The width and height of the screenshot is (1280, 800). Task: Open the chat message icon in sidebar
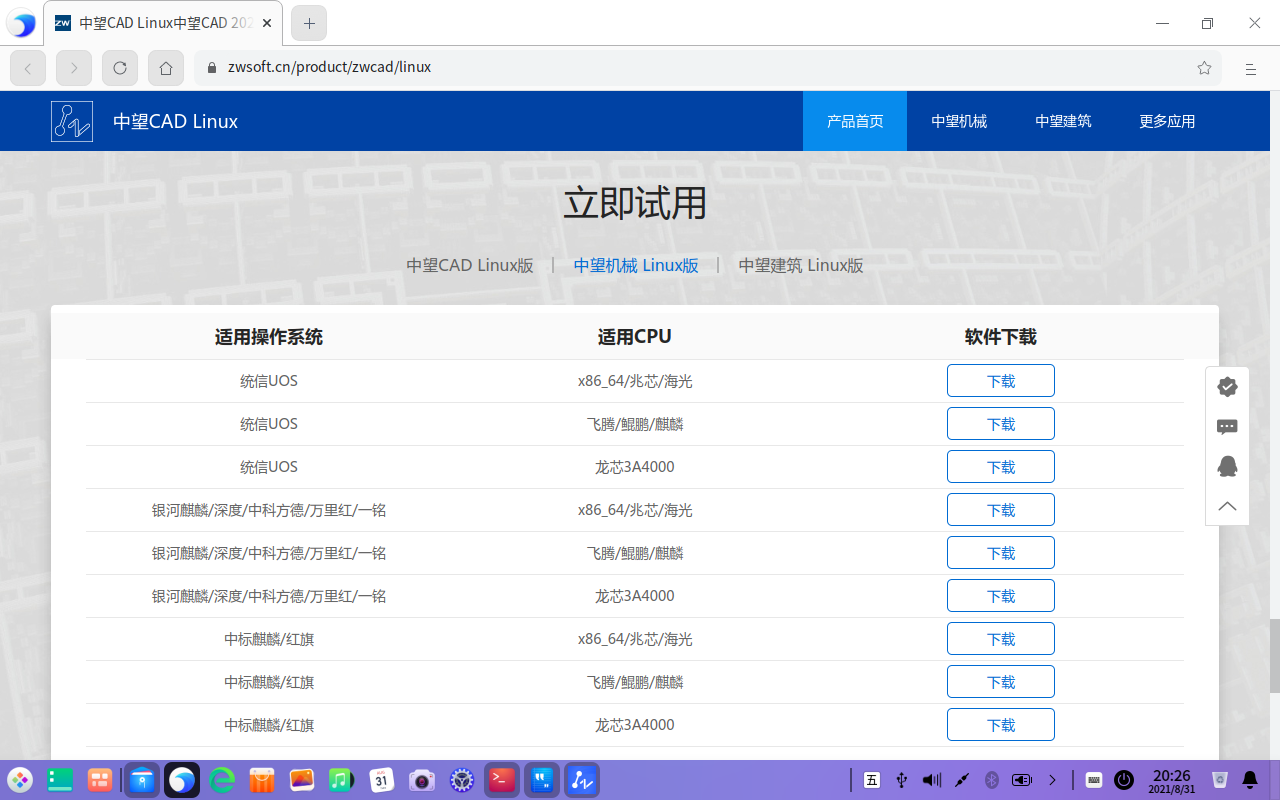click(1227, 427)
